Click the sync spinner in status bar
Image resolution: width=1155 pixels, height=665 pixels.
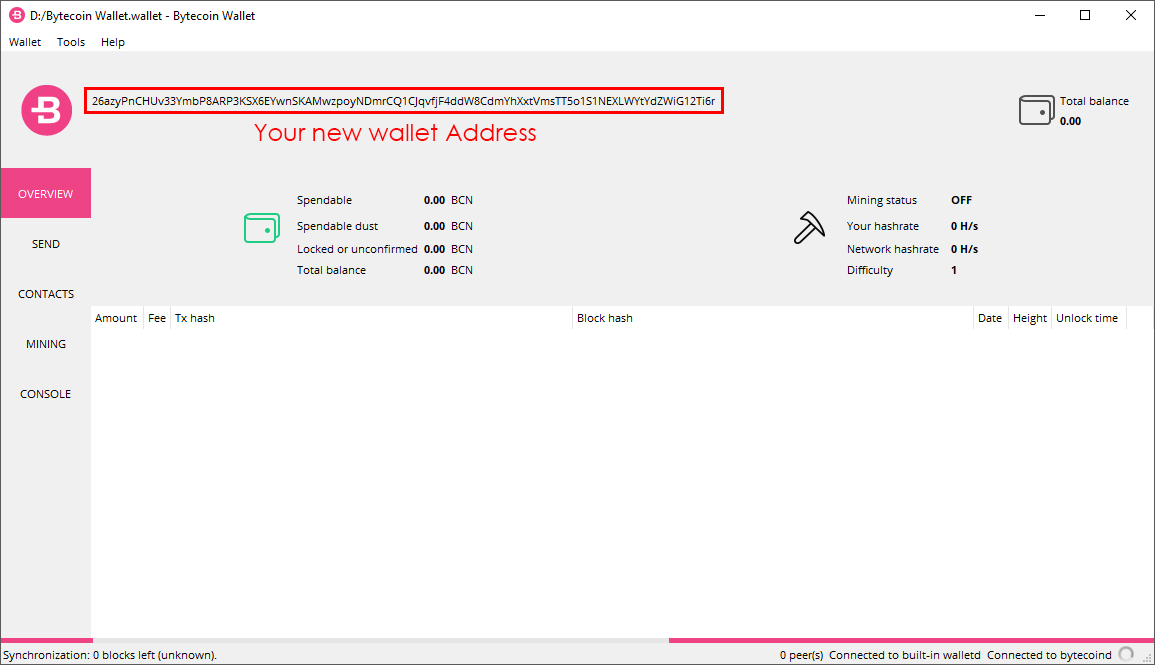(x=1126, y=654)
